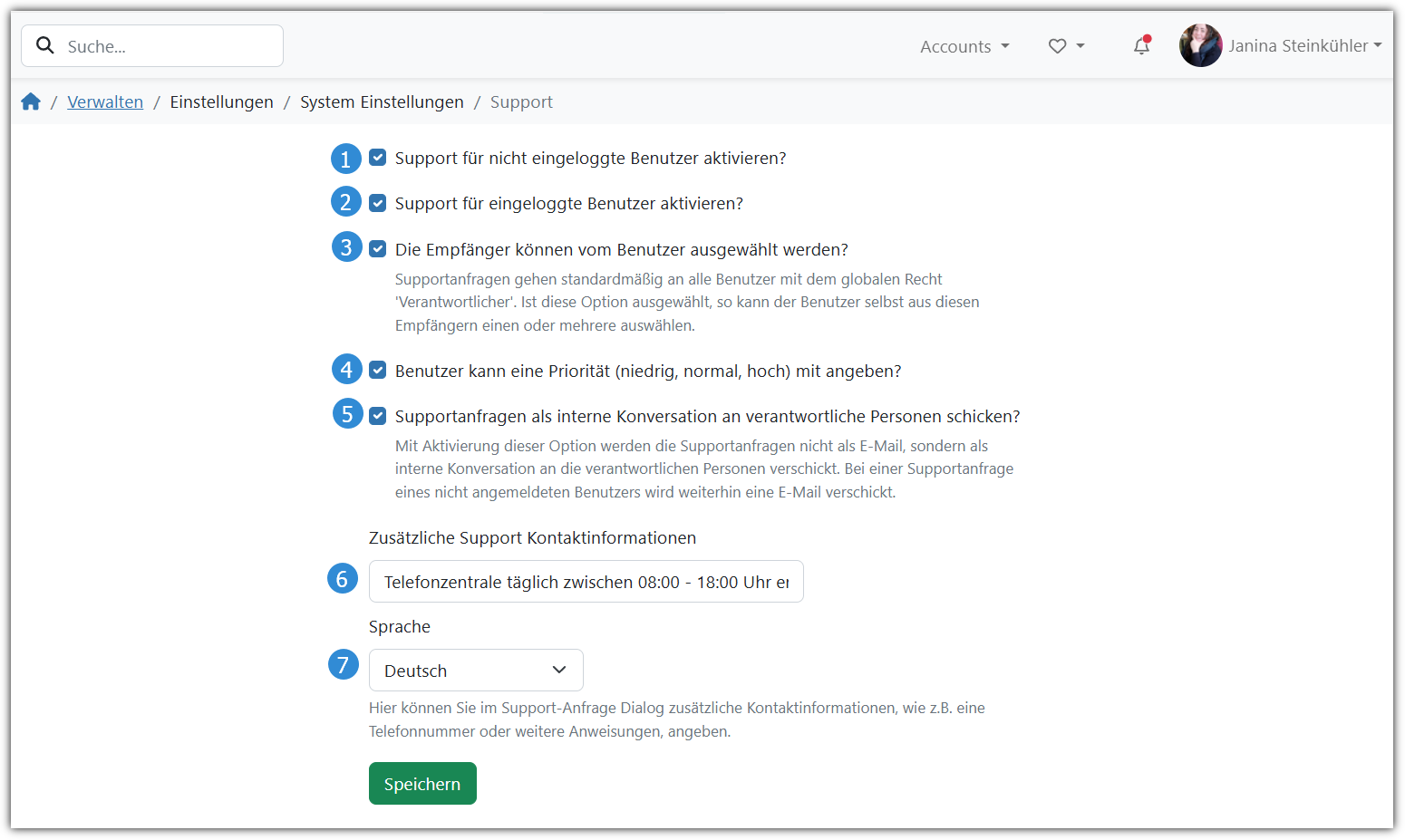Click the blue number 3 marker
This screenshot has height=840, width=1405.
[x=346, y=247]
